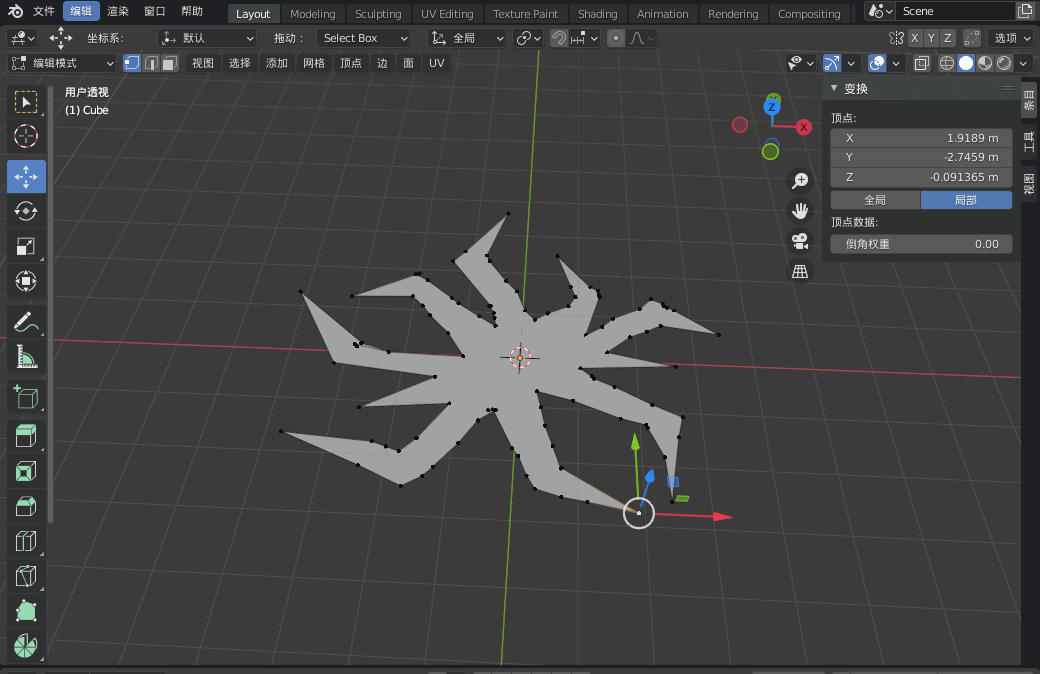Open the 坐标系 默认 dropdown
This screenshot has width=1040, height=674.
(x=207, y=38)
